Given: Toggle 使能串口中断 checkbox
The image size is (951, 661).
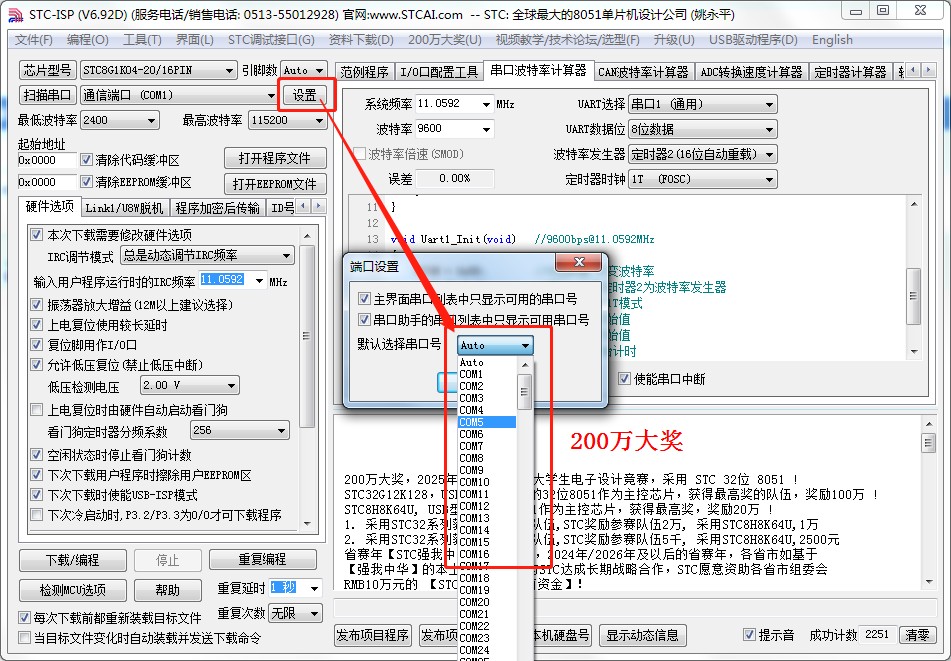Looking at the screenshot, I should point(624,379).
